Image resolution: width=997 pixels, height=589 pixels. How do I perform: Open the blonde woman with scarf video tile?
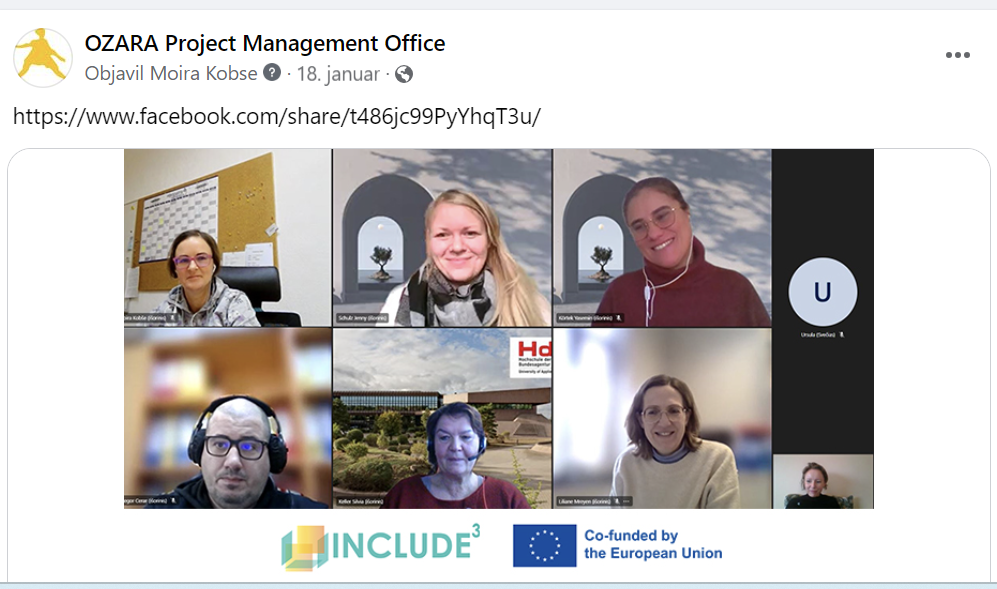click(443, 238)
